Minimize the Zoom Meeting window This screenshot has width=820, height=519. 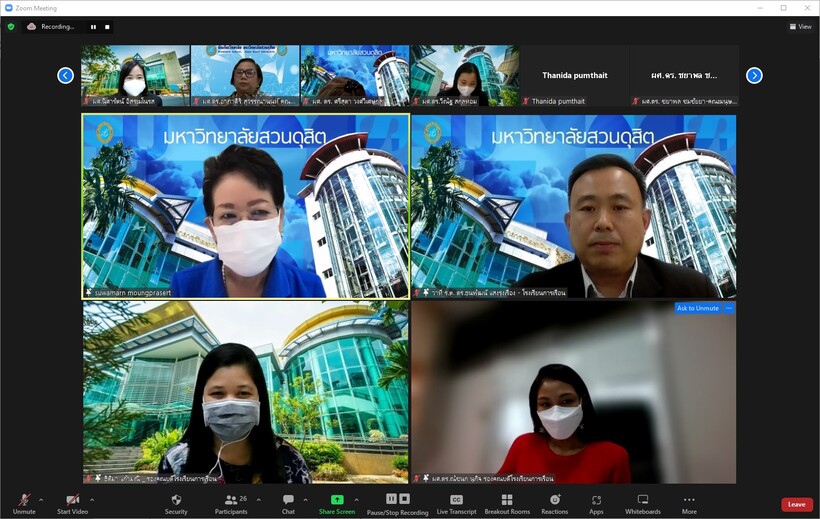pyautogui.click(x=760, y=8)
